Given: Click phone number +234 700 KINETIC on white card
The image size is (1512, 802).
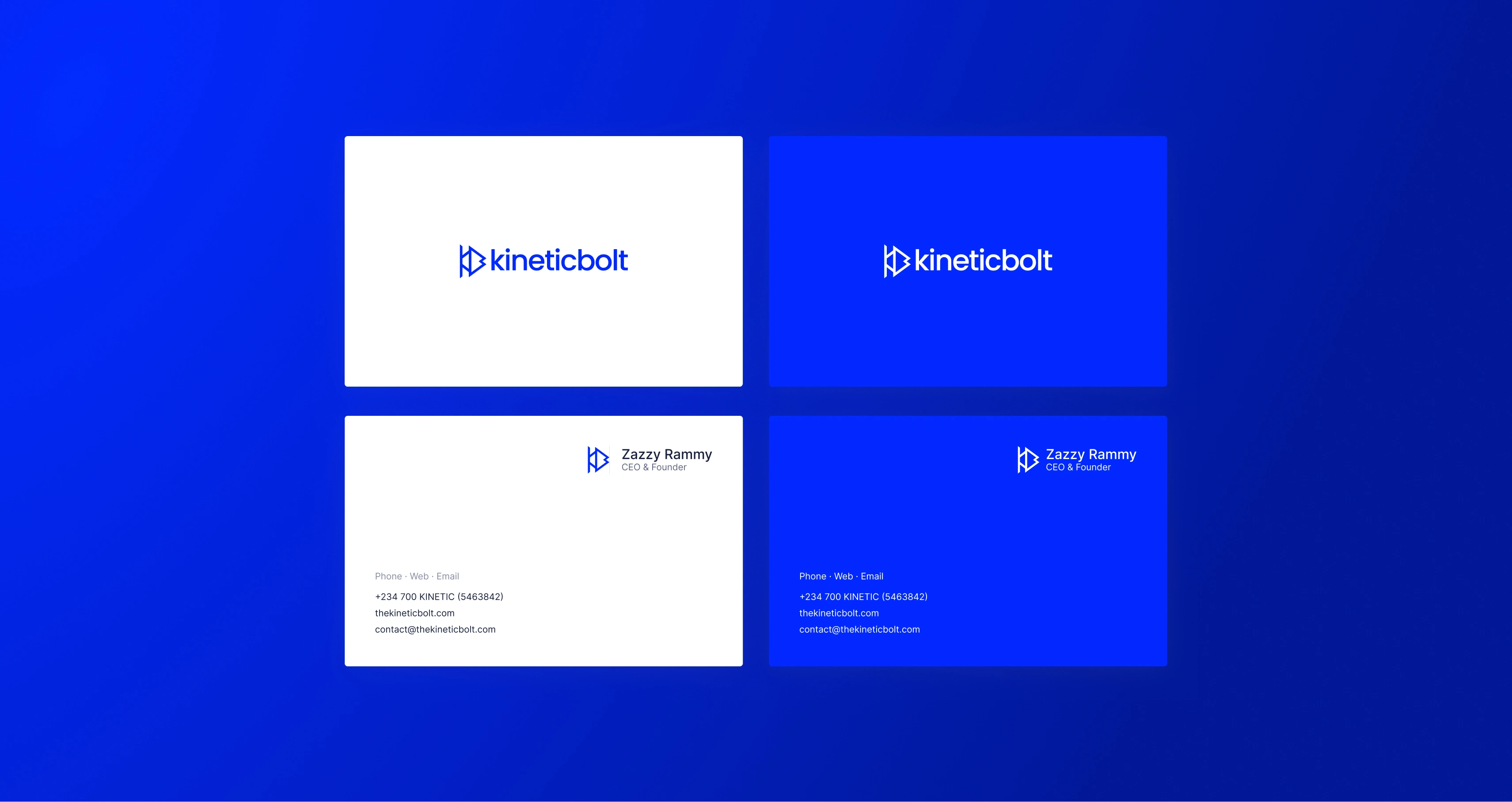Looking at the screenshot, I should (x=439, y=597).
